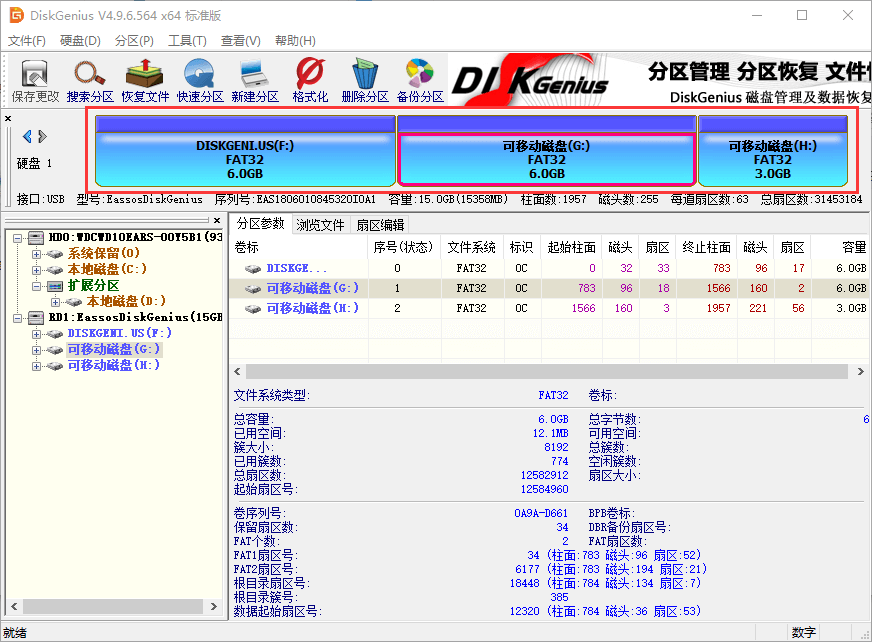The height and width of the screenshot is (642, 872).
Task: Select the DISKGENI.US(F:) partition block
Action: click(245, 159)
